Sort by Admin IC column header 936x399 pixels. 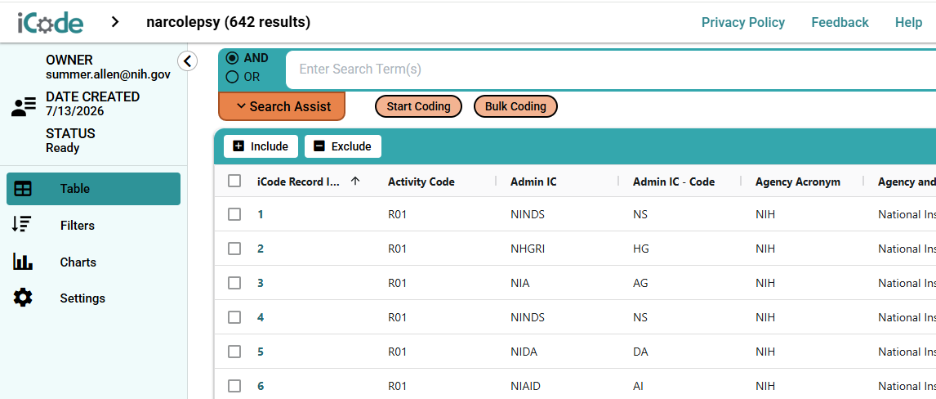(x=534, y=182)
